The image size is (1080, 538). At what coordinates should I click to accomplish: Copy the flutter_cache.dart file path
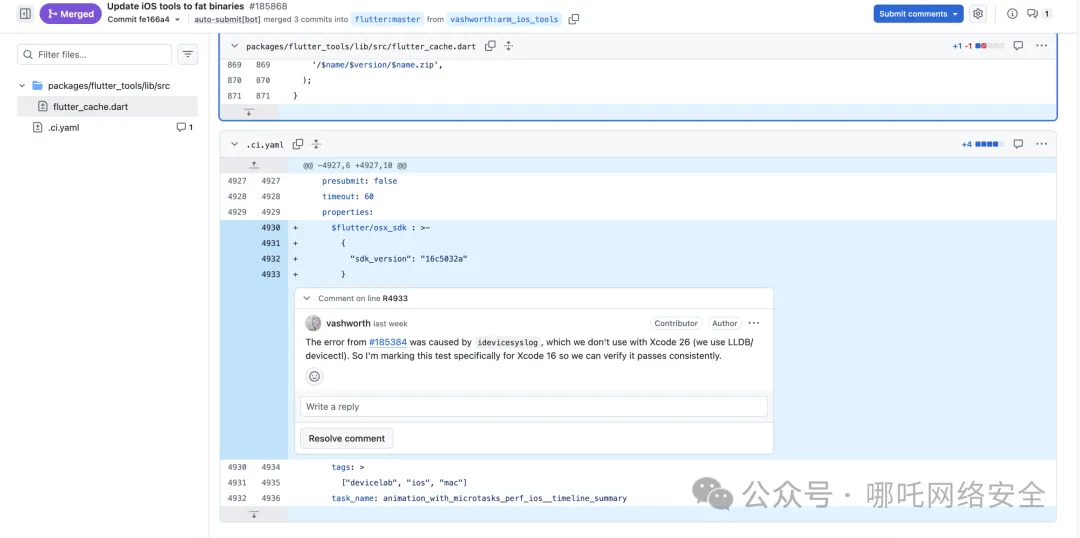point(490,46)
